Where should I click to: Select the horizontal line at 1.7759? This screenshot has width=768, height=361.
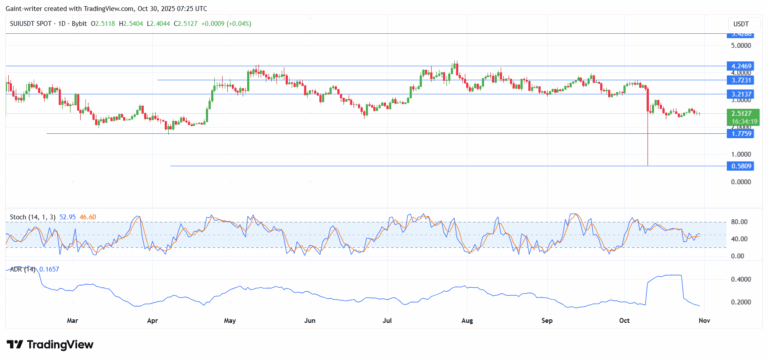386,133
